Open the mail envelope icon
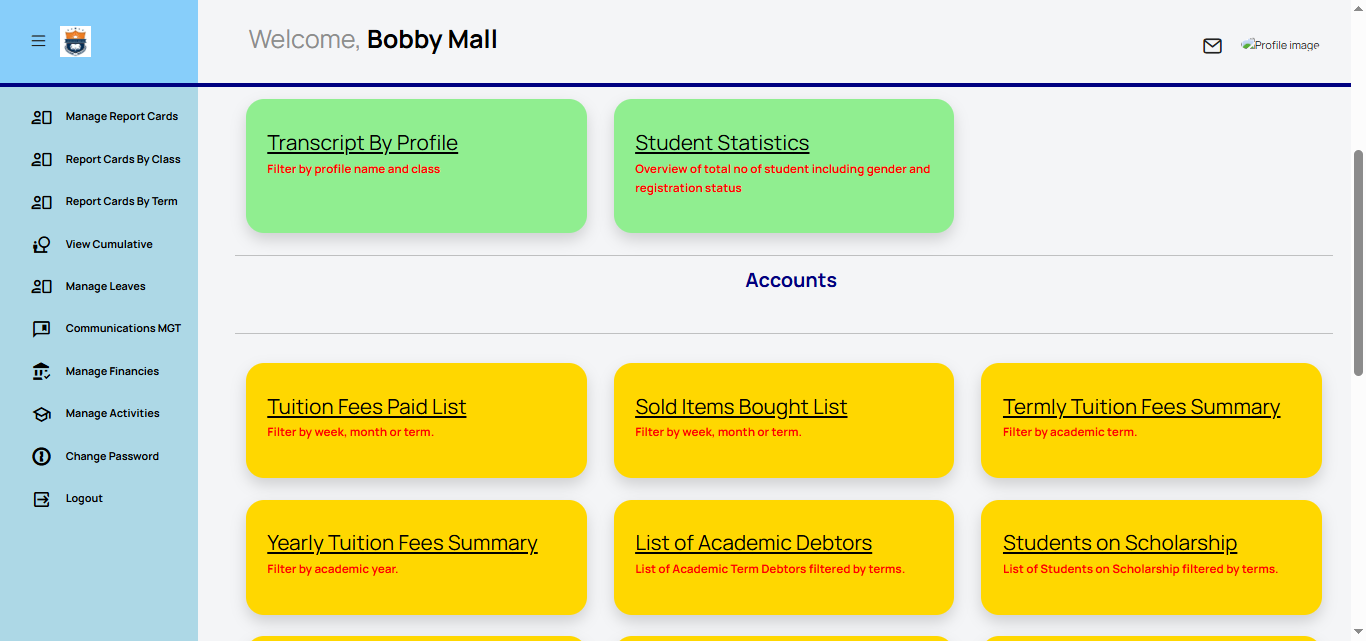 (x=1212, y=46)
